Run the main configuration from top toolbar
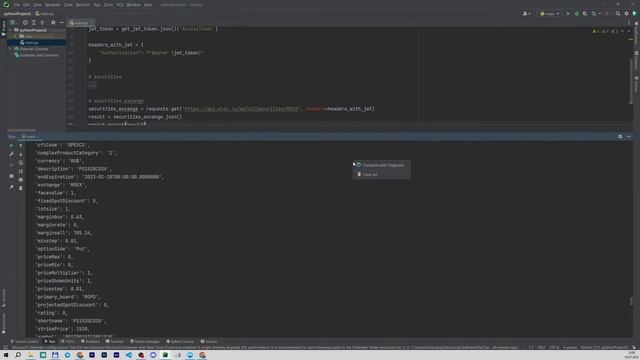This screenshot has height=360, width=640. click(568, 14)
